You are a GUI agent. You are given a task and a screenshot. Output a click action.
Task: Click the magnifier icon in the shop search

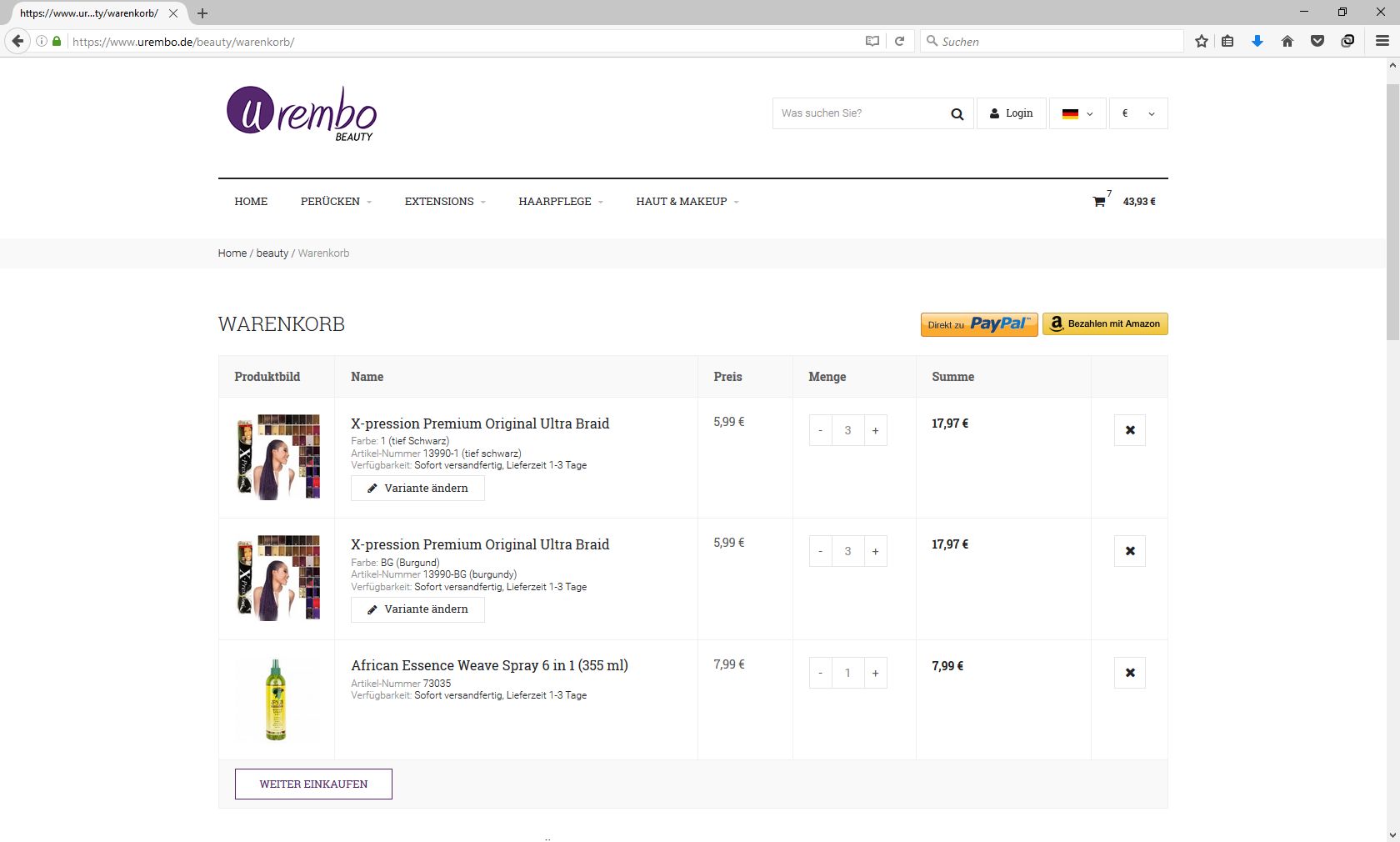[957, 114]
